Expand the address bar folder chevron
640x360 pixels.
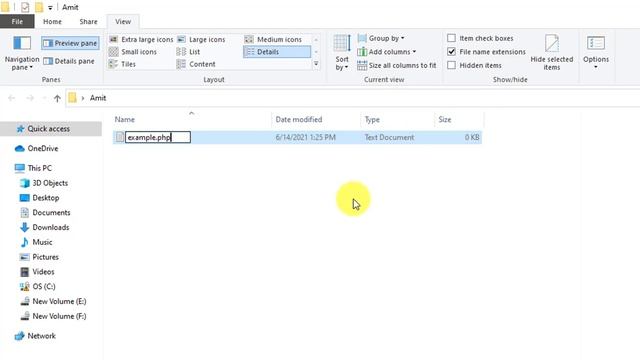83,98
